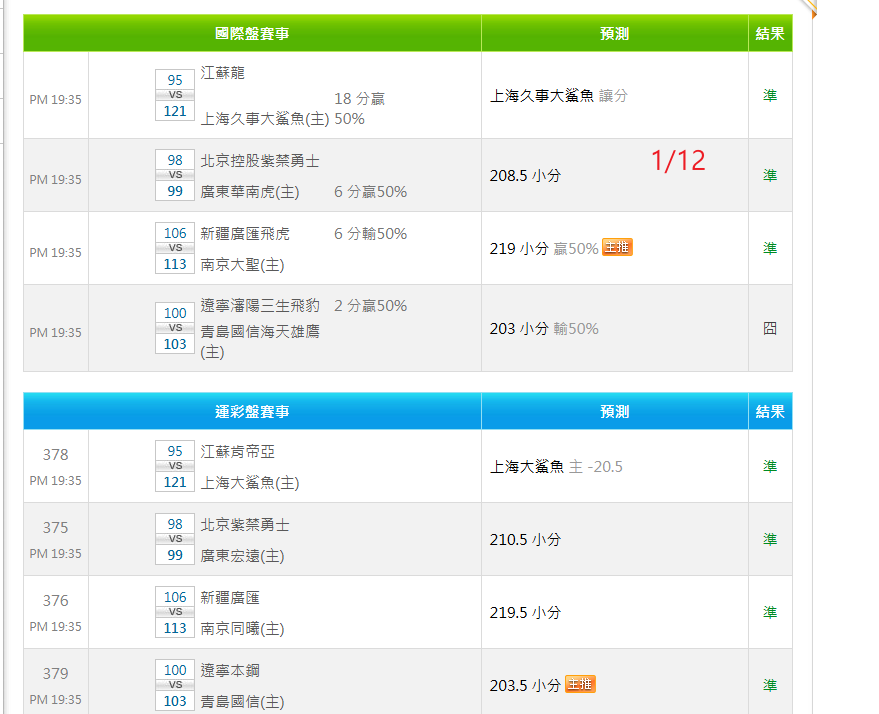The height and width of the screenshot is (714, 879).
Task: Click the 95 vs 121 score box in 國際盤
Action: pyautogui.click(x=175, y=95)
